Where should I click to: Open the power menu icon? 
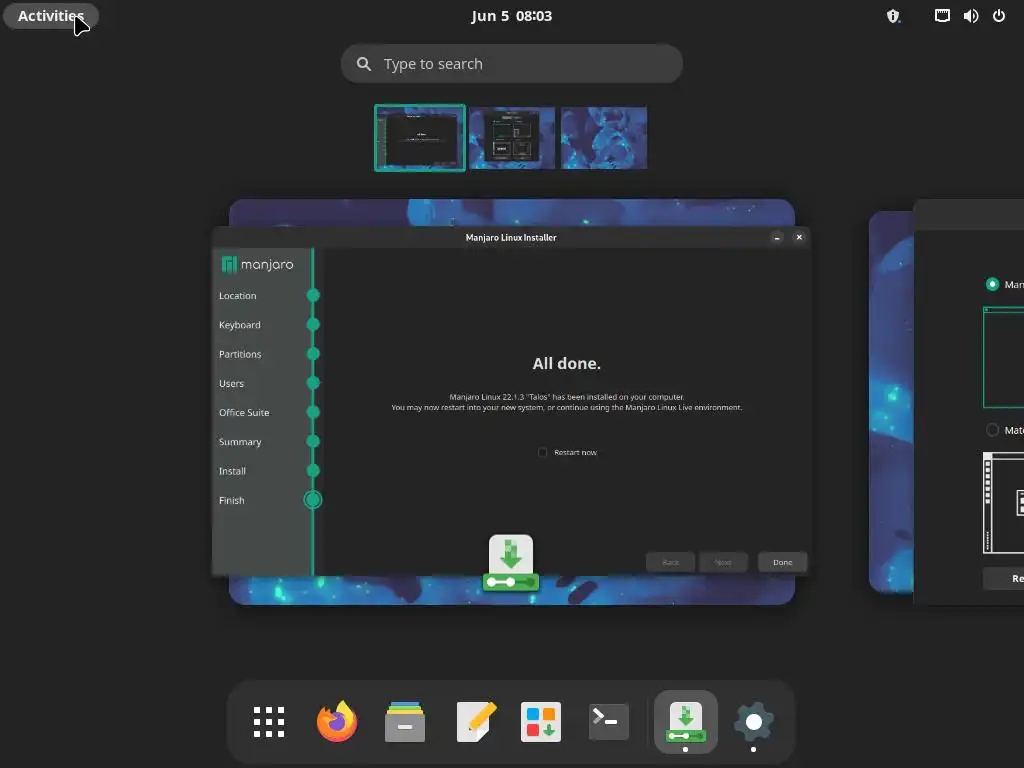(999, 16)
